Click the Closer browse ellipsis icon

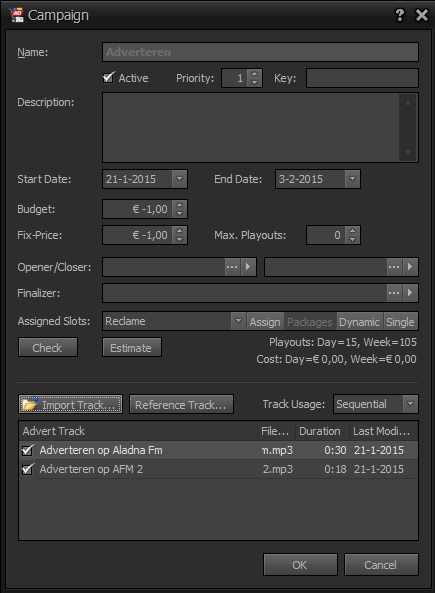click(x=394, y=267)
